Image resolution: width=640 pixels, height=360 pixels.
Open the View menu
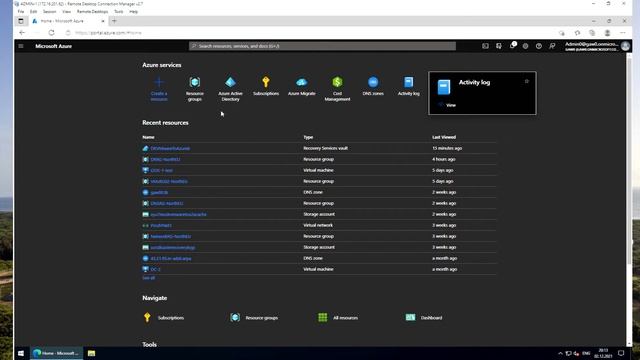coord(66,11)
